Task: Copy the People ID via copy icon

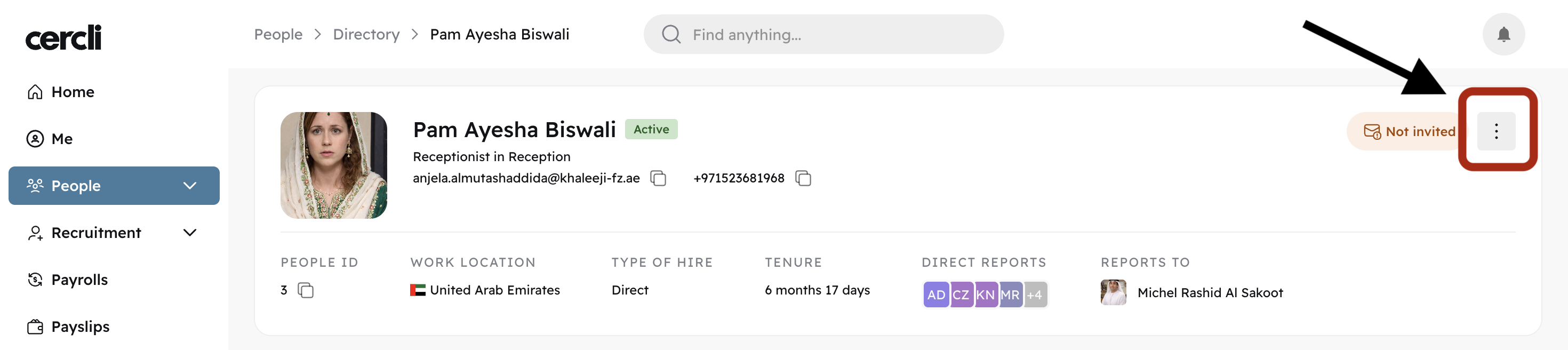Action: coord(306,290)
